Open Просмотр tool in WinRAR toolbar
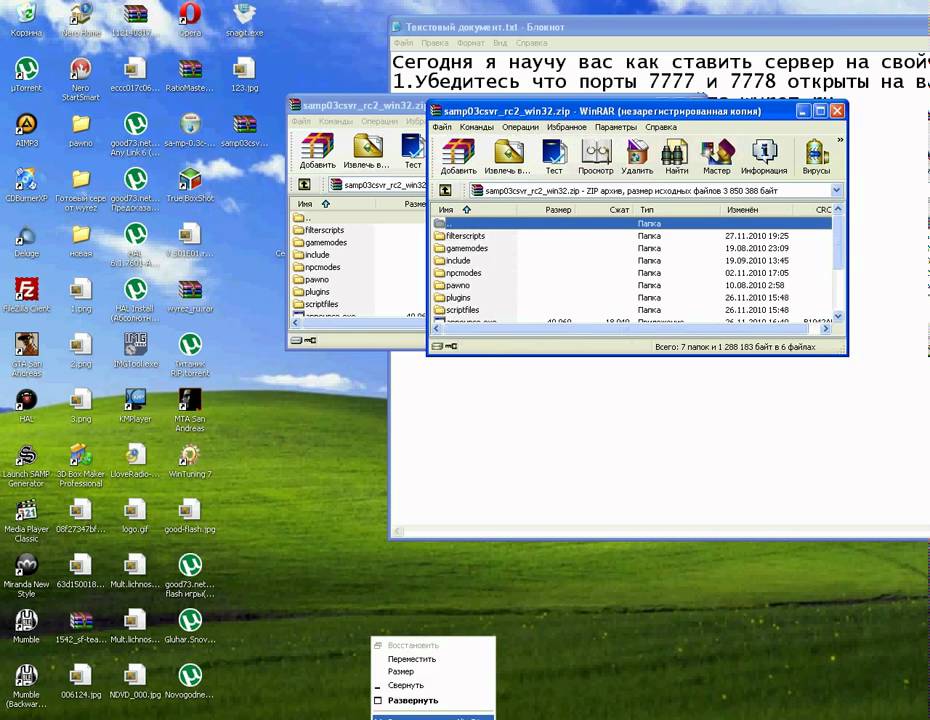The image size is (930, 720). (595, 156)
